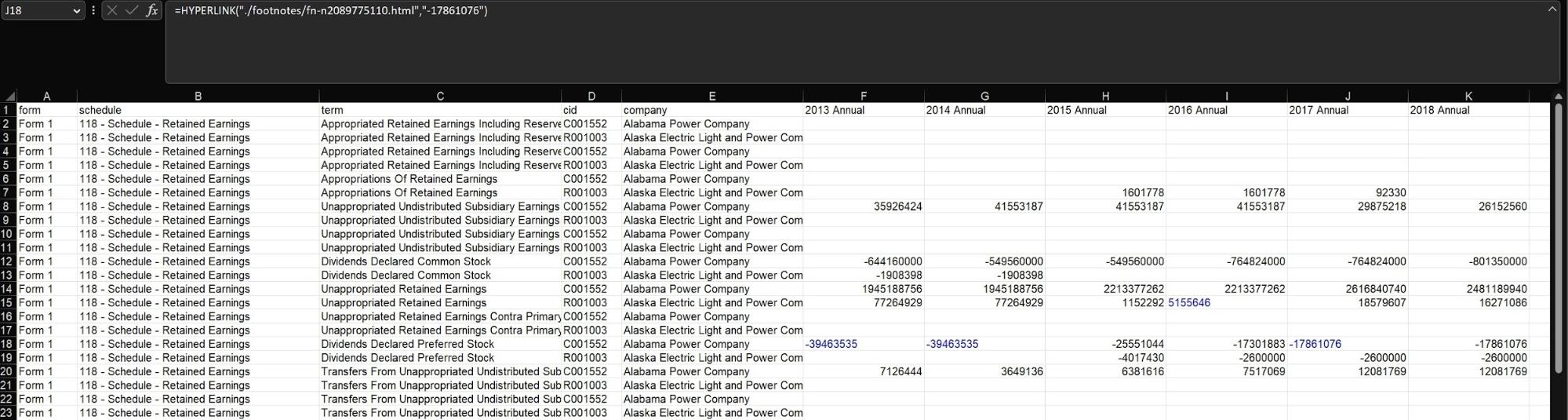Select column K header
This screenshot has width=1568, height=420.
coord(1468,96)
